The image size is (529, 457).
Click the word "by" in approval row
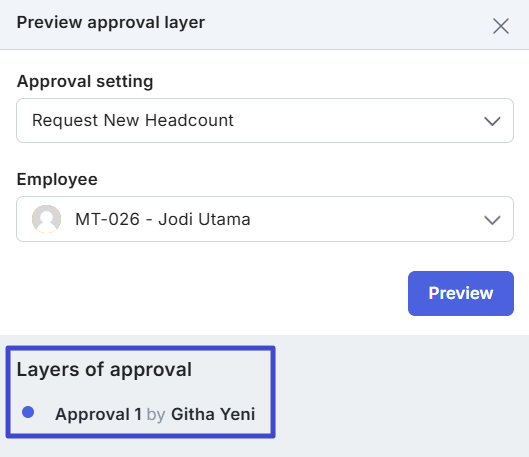[x=156, y=415]
